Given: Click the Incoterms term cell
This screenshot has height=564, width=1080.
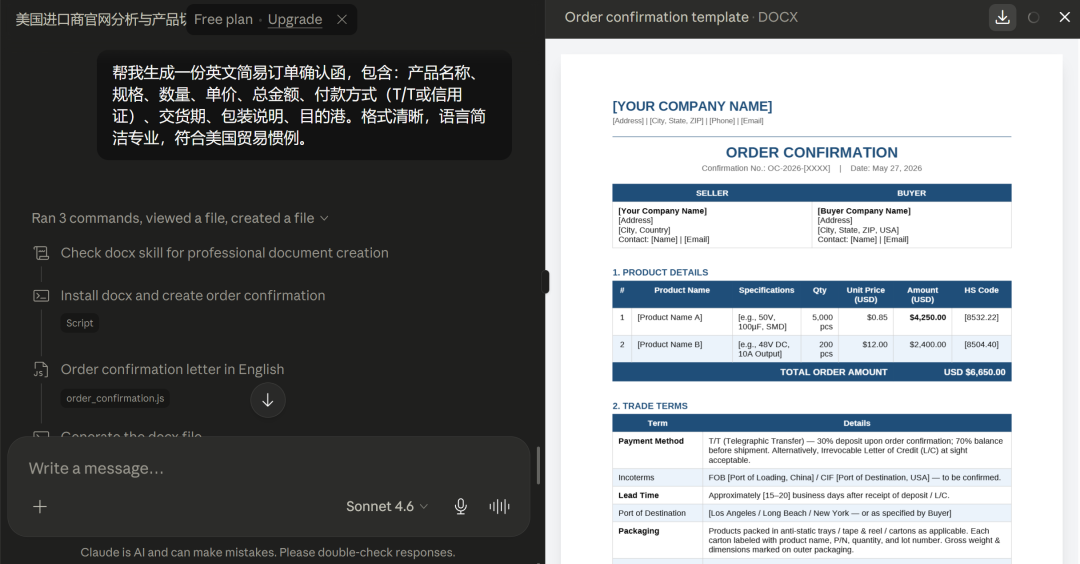Looking at the screenshot, I should [657, 477].
